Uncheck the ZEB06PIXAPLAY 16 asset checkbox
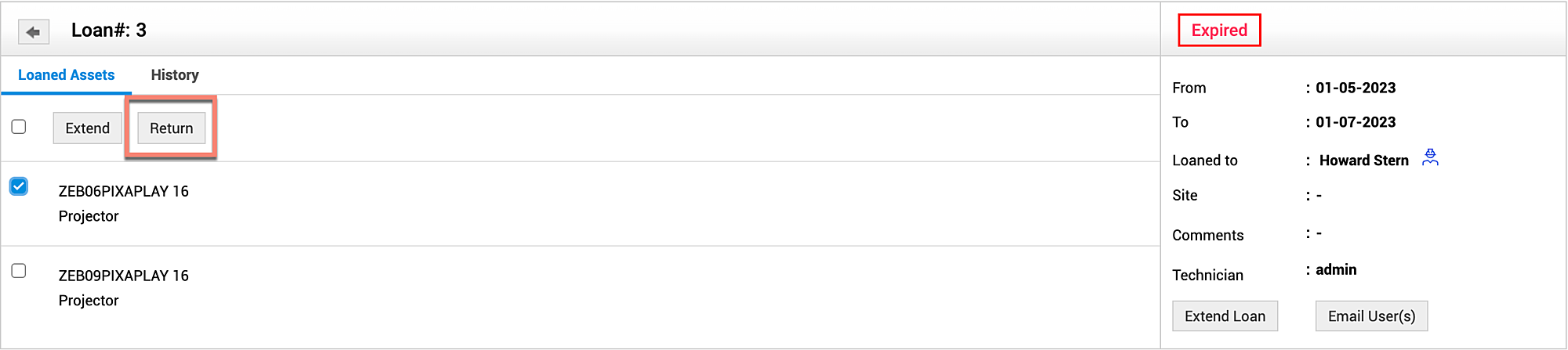The width and height of the screenshot is (1568, 350). (x=19, y=186)
